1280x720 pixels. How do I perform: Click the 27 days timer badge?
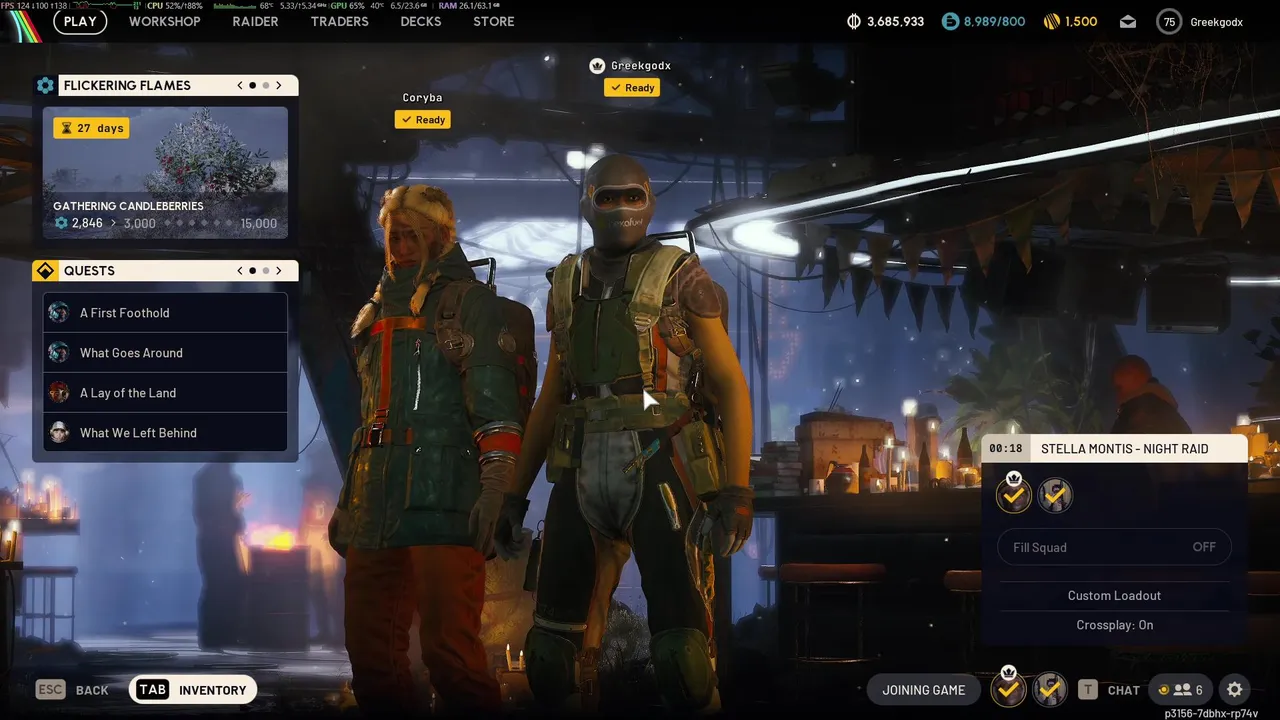(x=91, y=128)
